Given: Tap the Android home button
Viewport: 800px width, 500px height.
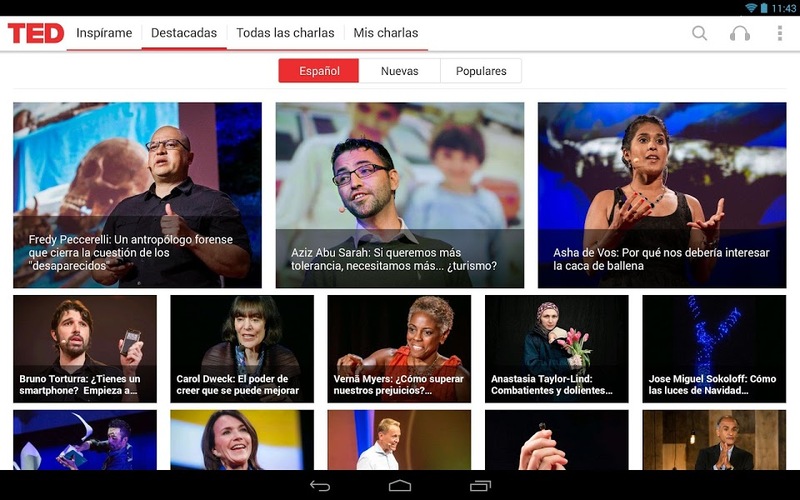Looking at the screenshot, I should [x=399, y=486].
